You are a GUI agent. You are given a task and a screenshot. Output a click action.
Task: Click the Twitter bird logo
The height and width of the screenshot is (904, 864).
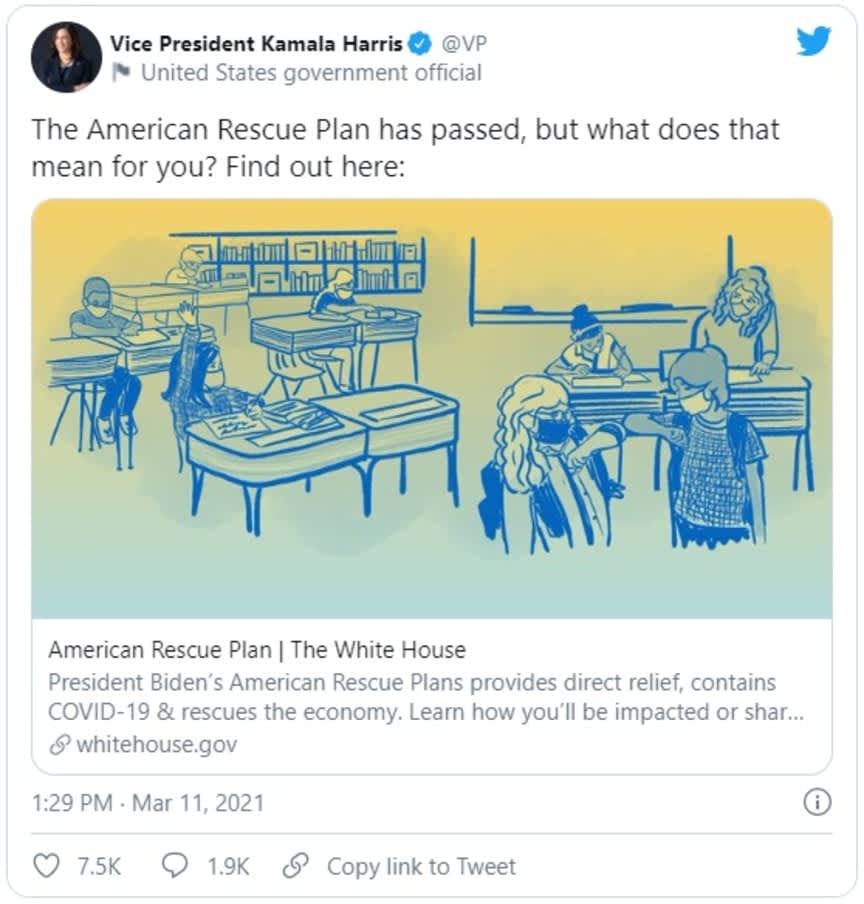[813, 42]
